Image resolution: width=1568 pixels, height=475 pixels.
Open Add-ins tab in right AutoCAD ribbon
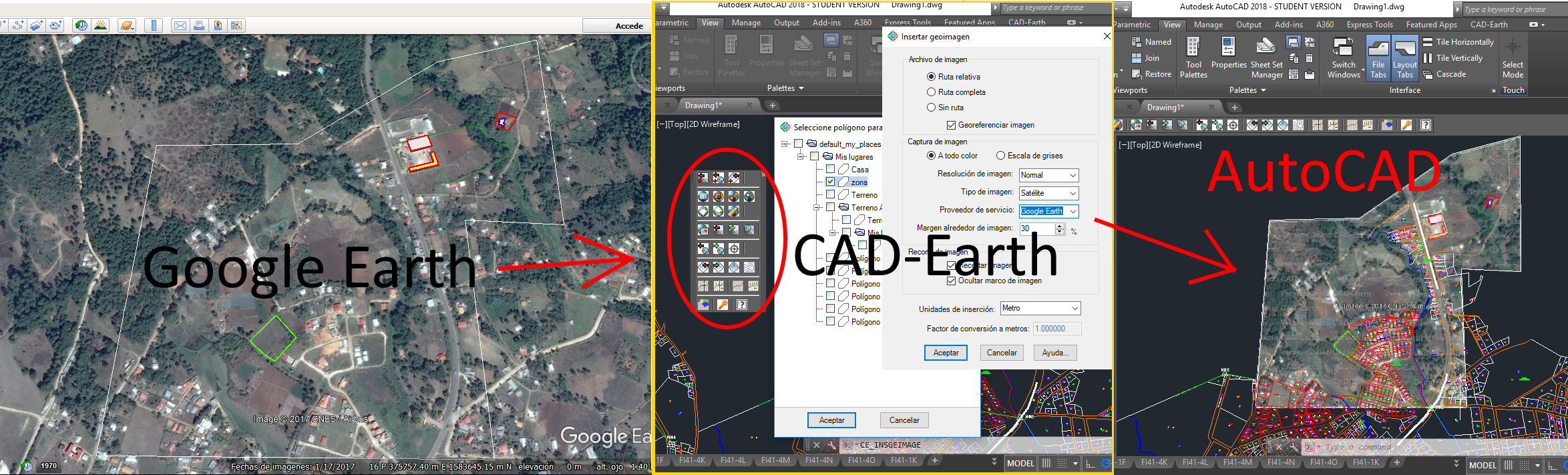point(1288,25)
